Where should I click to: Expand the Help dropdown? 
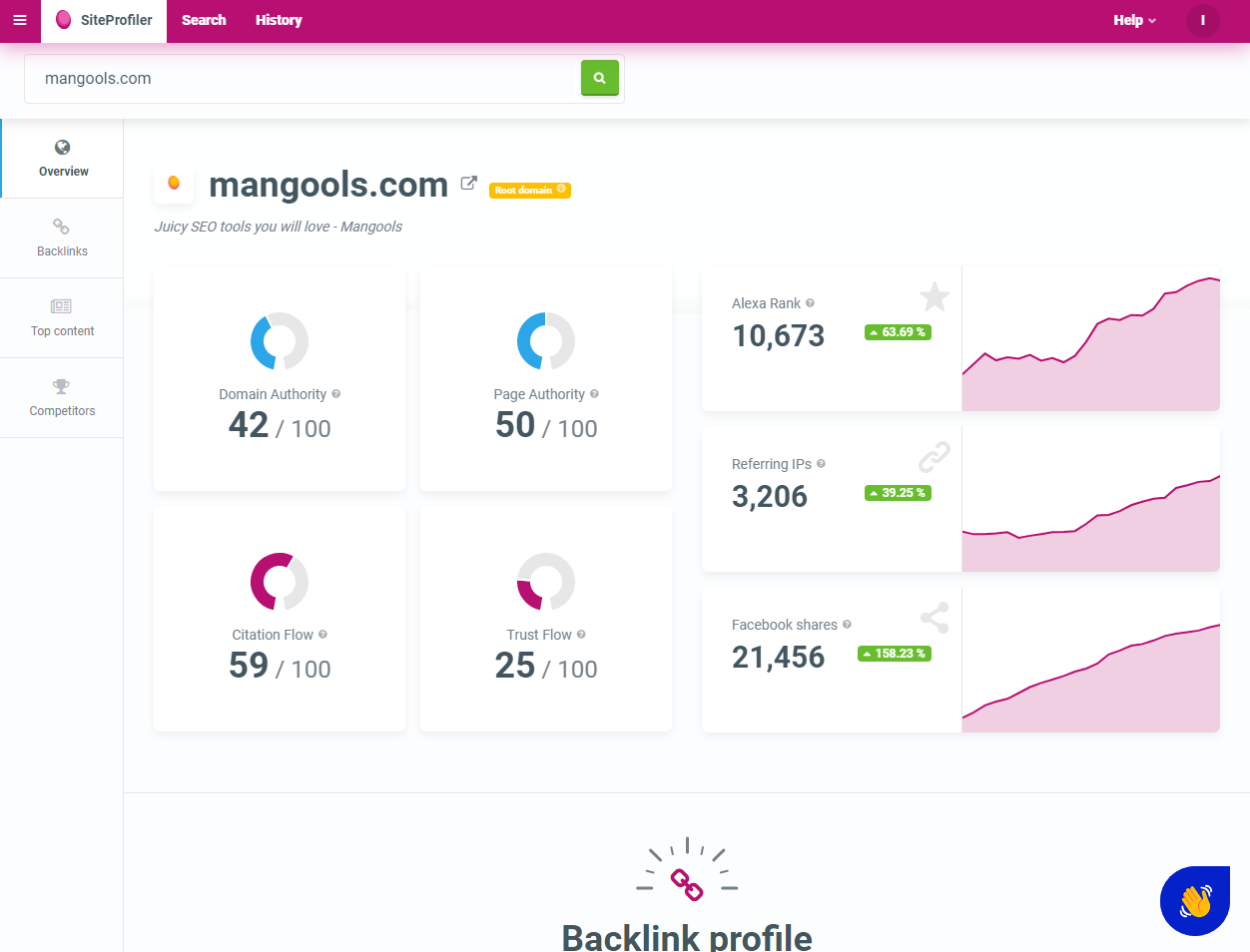[x=1134, y=21]
